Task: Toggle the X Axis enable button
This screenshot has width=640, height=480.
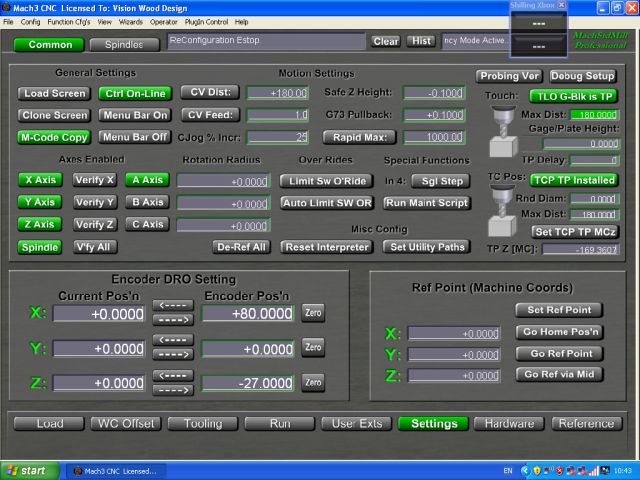Action: click(40, 180)
